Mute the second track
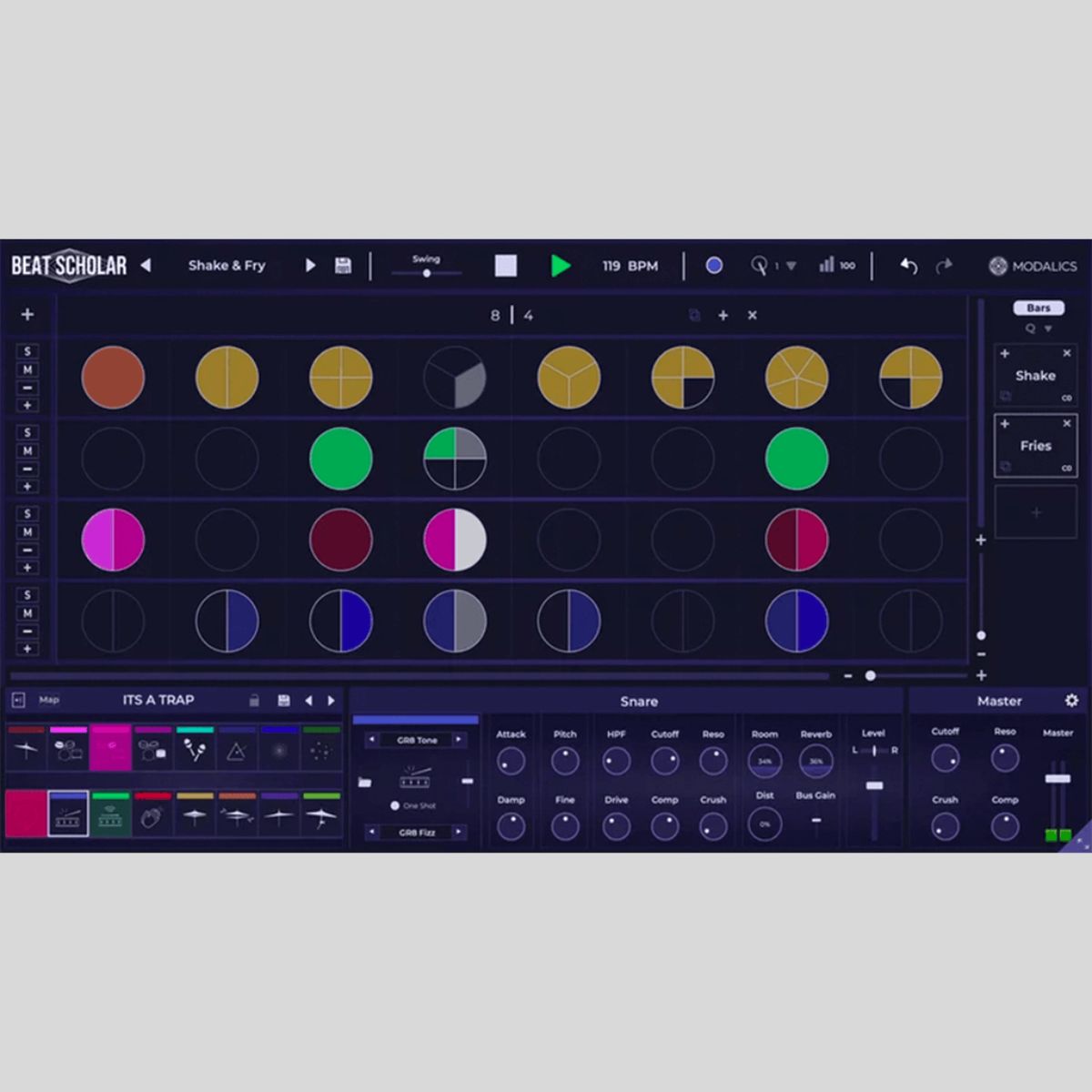Image resolution: width=1092 pixels, height=1092 pixels. (x=27, y=450)
